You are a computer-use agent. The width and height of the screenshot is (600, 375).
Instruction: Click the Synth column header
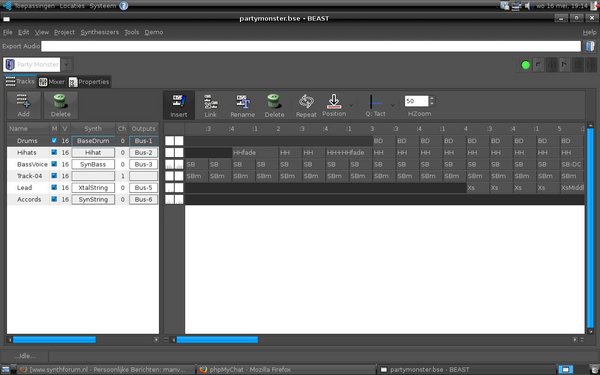click(93, 129)
